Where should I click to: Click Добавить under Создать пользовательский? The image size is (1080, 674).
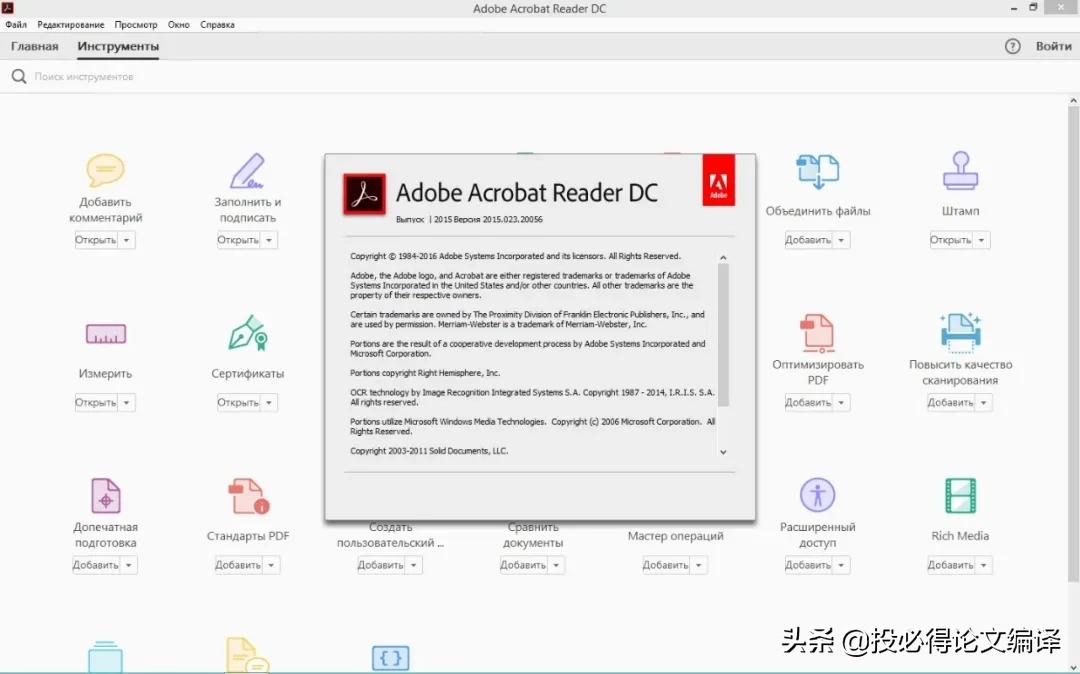click(381, 565)
